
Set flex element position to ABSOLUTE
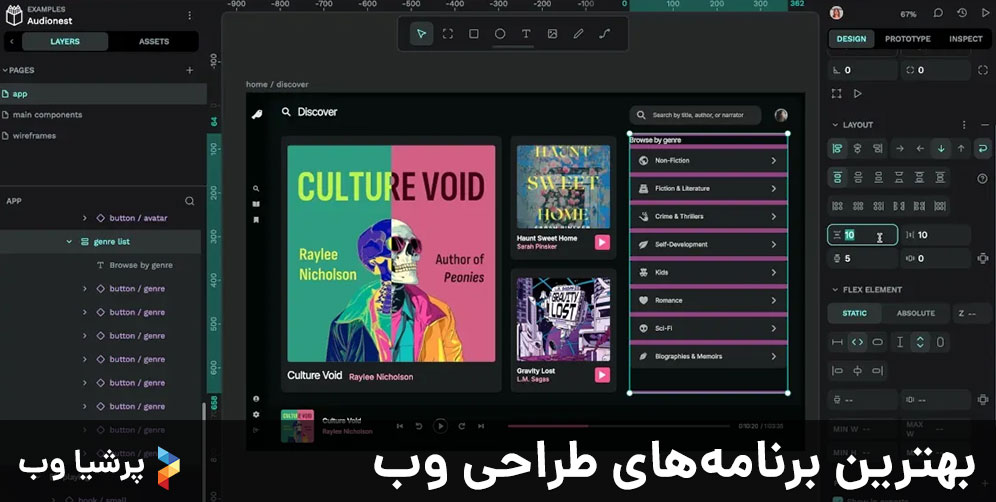click(915, 313)
